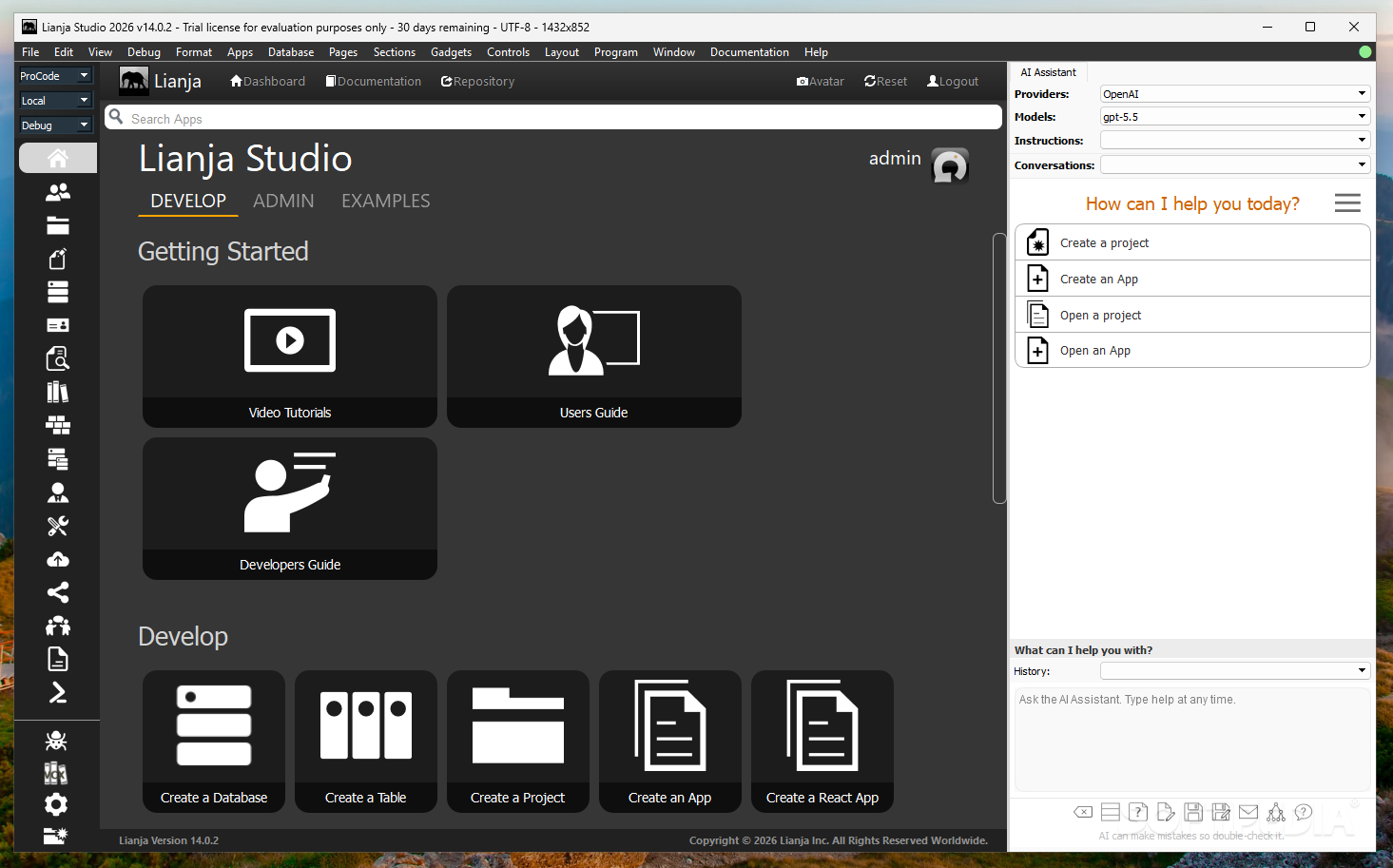Click the speech bubble help icon in AI Assistant
Image resolution: width=1393 pixels, height=868 pixels.
coord(1304,812)
